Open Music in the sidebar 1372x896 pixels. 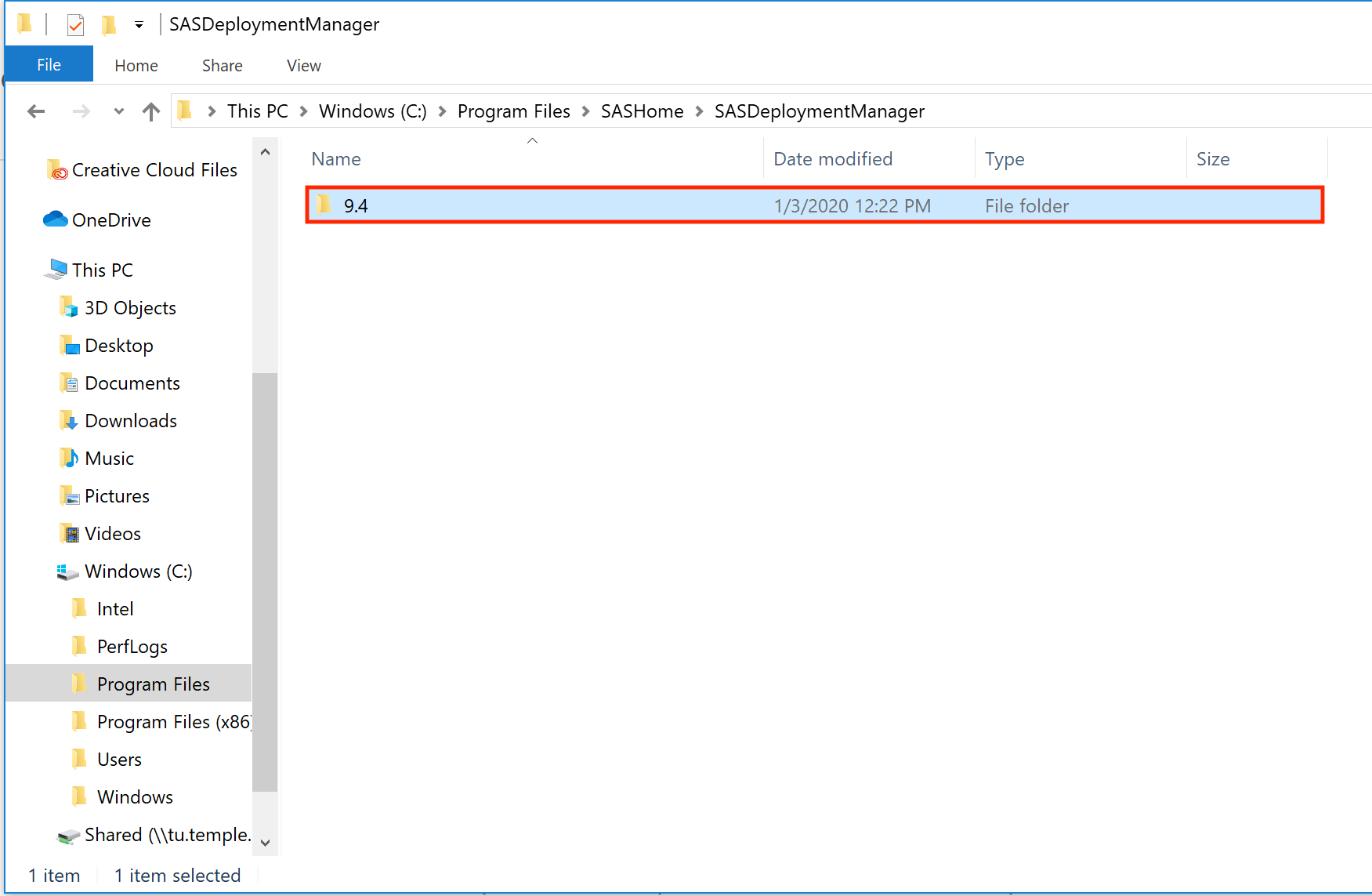click(x=109, y=459)
